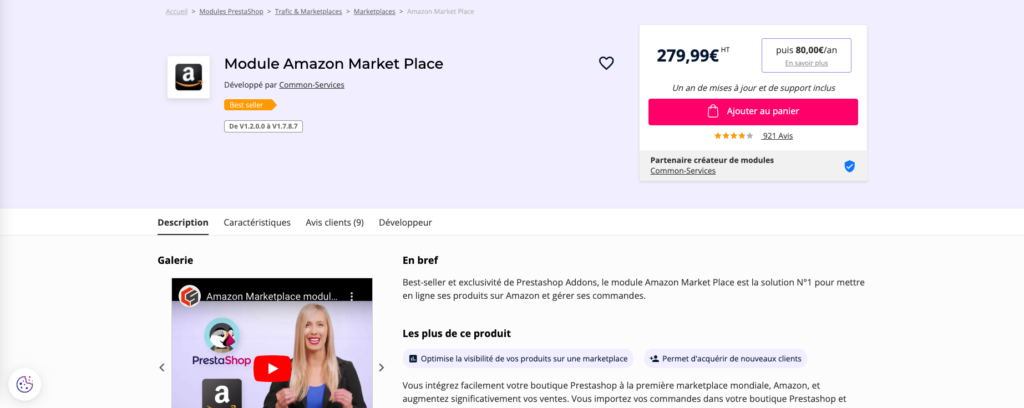Show next gallery item with right arrow
Image resolution: width=1024 pixels, height=408 pixels.
pyautogui.click(x=381, y=368)
